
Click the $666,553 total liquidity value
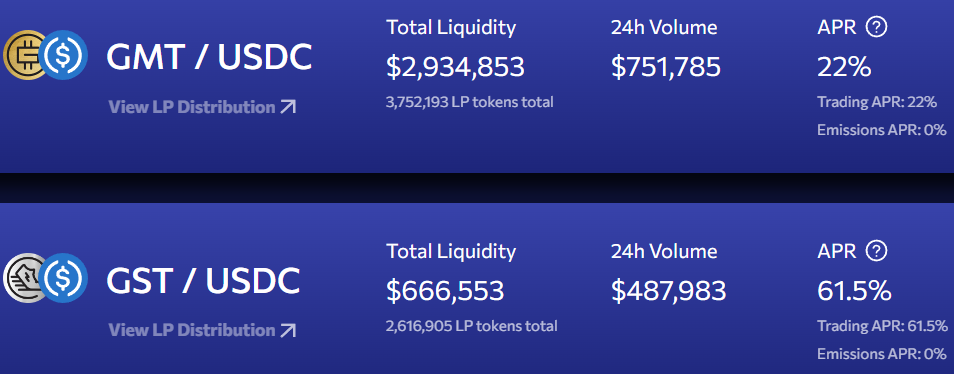pos(445,291)
